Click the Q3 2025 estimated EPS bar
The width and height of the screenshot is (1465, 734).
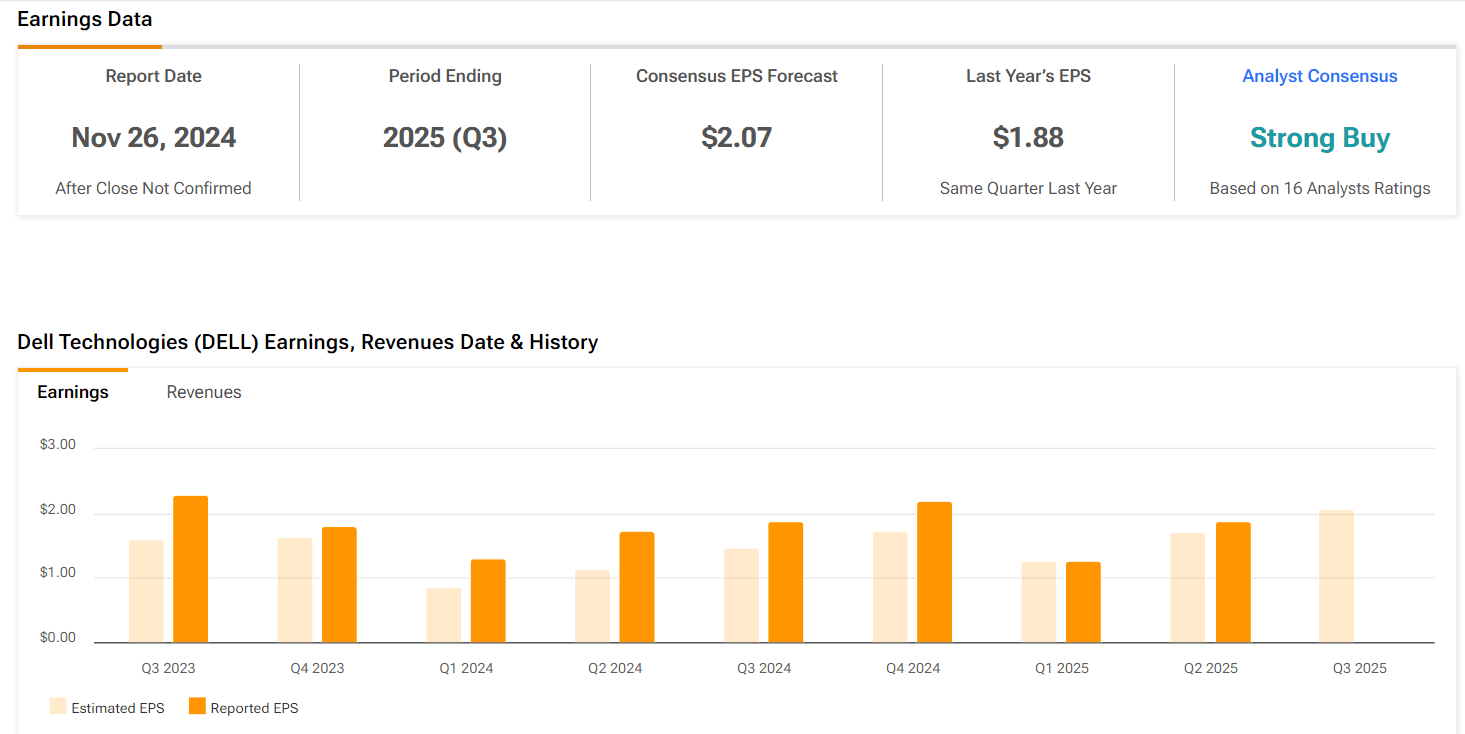coord(1337,576)
